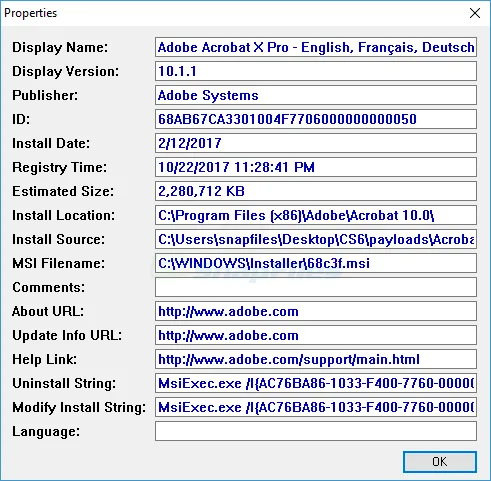Select the Display Version field 10.1.1

tap(316, 71)
